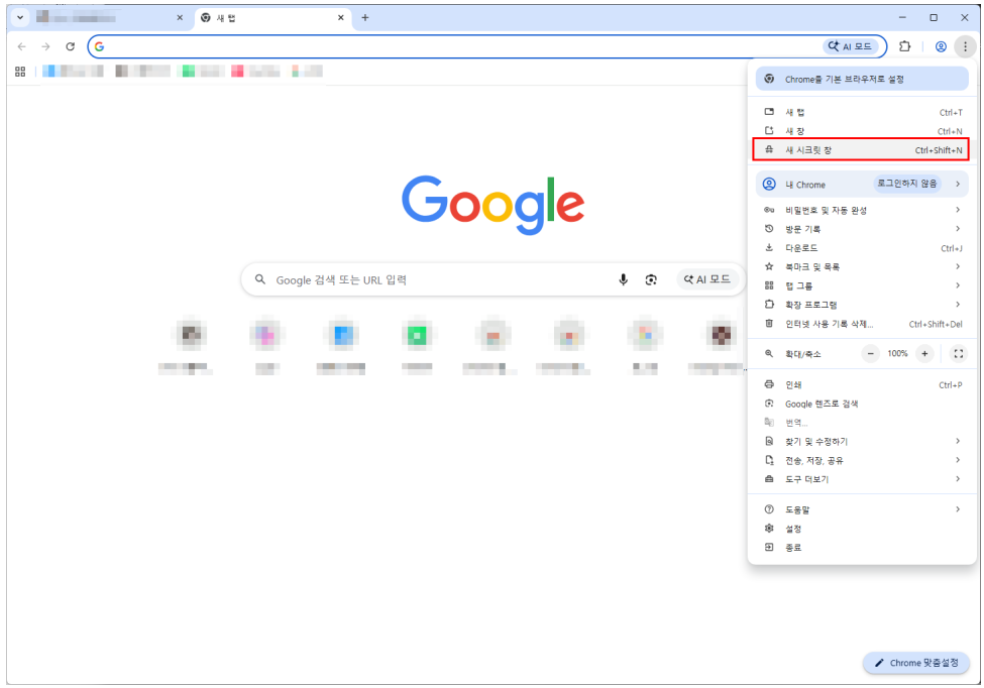
Task: Expand the 방문 기록 submenu
Action: pyautogui.click(x=861, y=229)
